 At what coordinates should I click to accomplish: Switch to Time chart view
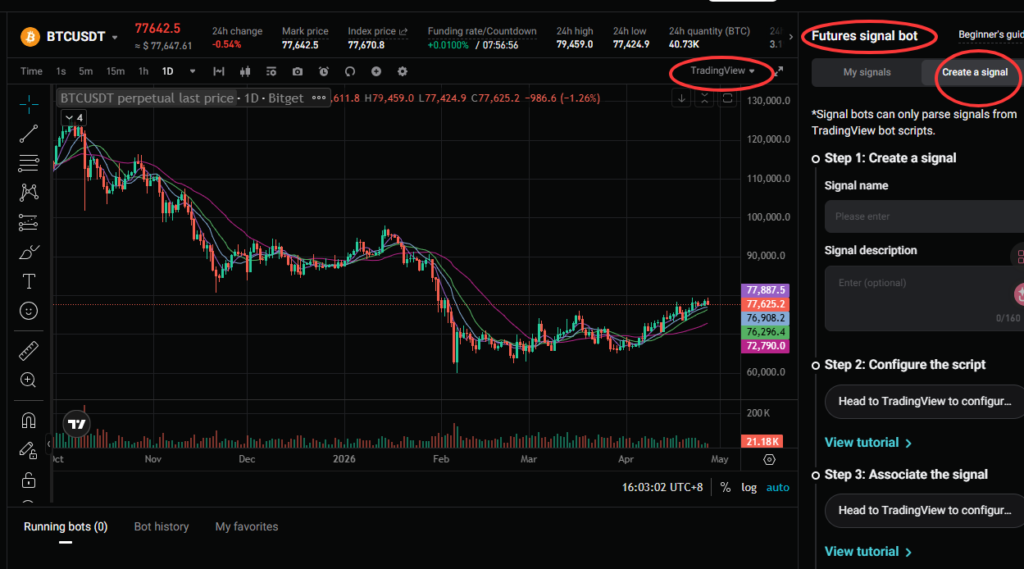pyautogui.click(x=31, y=71)
